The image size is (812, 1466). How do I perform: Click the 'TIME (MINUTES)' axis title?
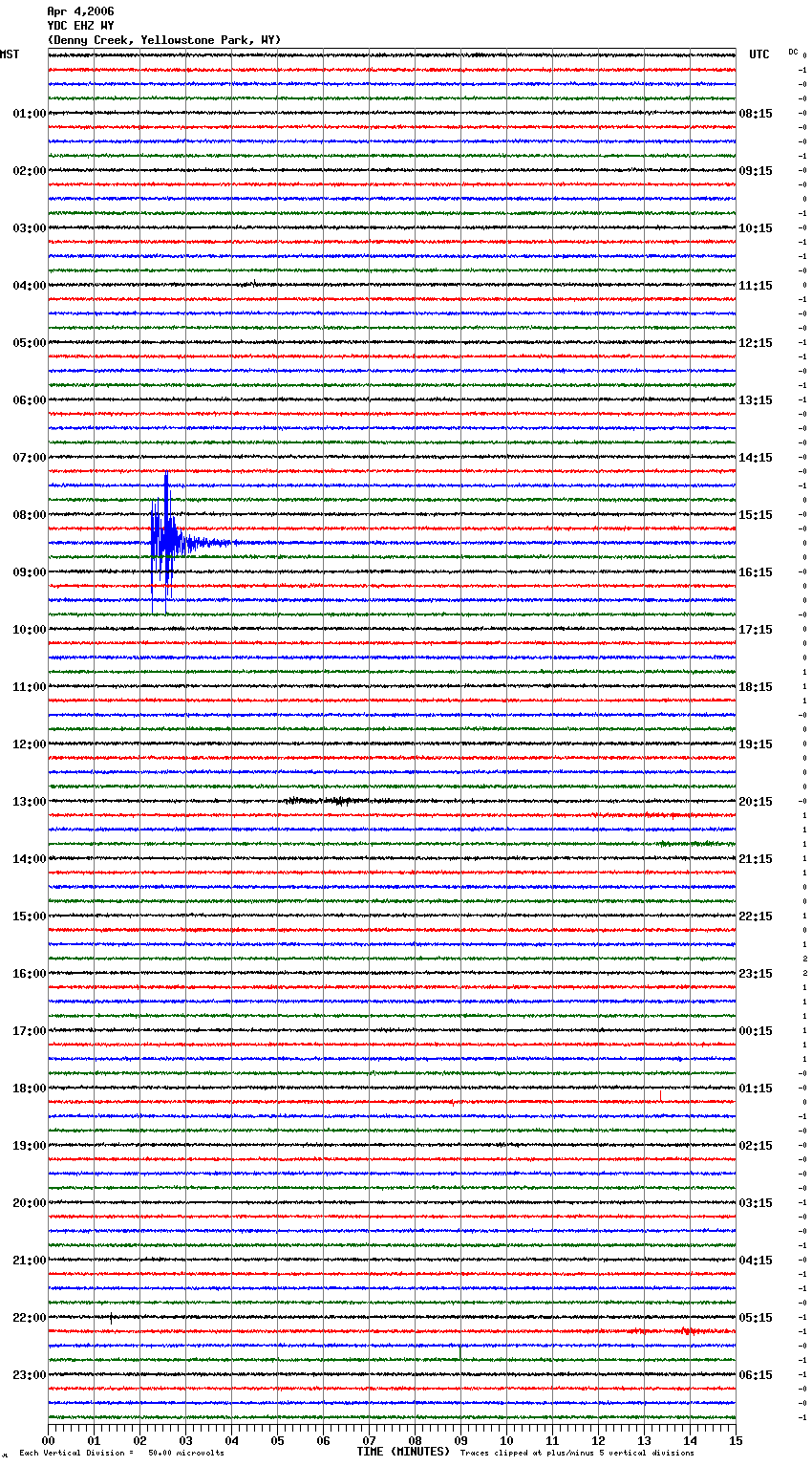(403, 1452)
